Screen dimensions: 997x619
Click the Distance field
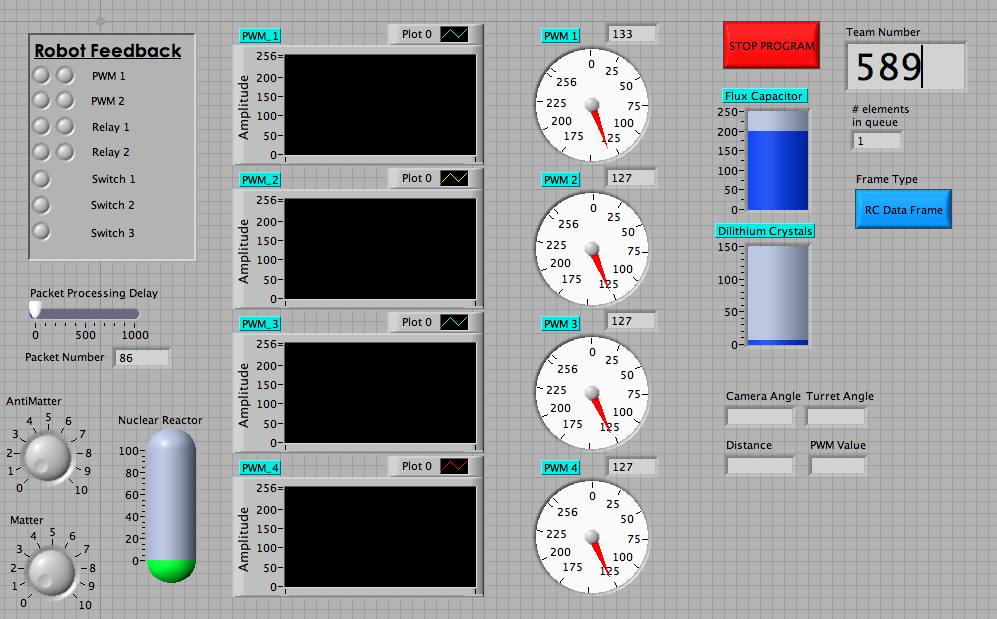760,466
